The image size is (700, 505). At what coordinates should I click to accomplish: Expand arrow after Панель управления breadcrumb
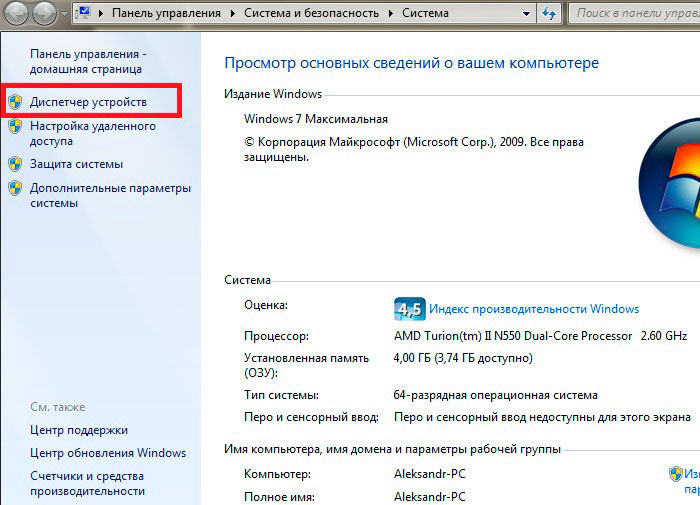pos(233,13)
